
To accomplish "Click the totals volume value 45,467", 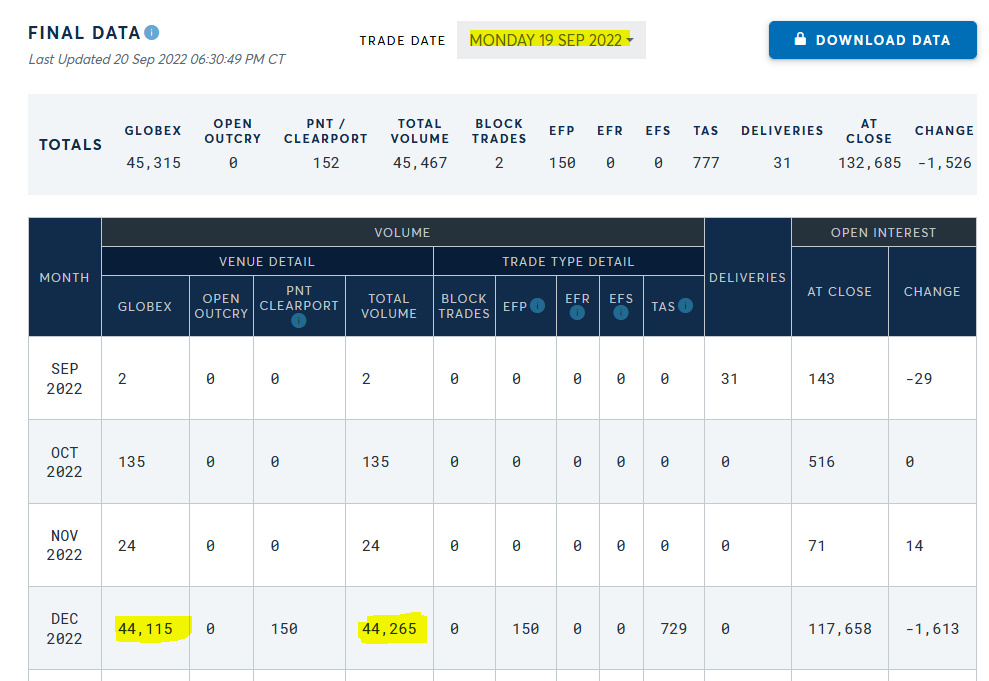I will click(x=420, y=163).
